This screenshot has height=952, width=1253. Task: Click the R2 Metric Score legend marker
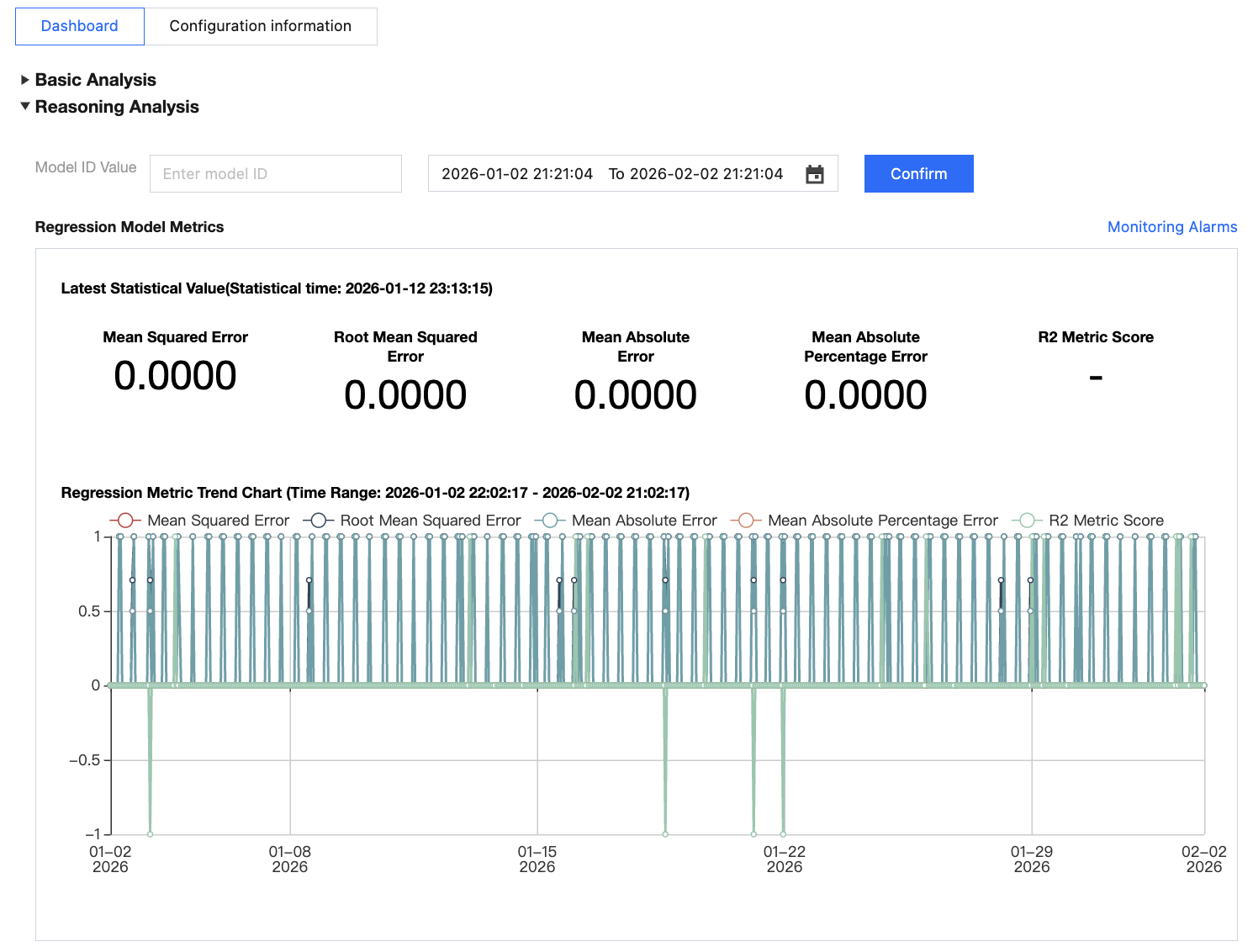(x=1026, y=521)
